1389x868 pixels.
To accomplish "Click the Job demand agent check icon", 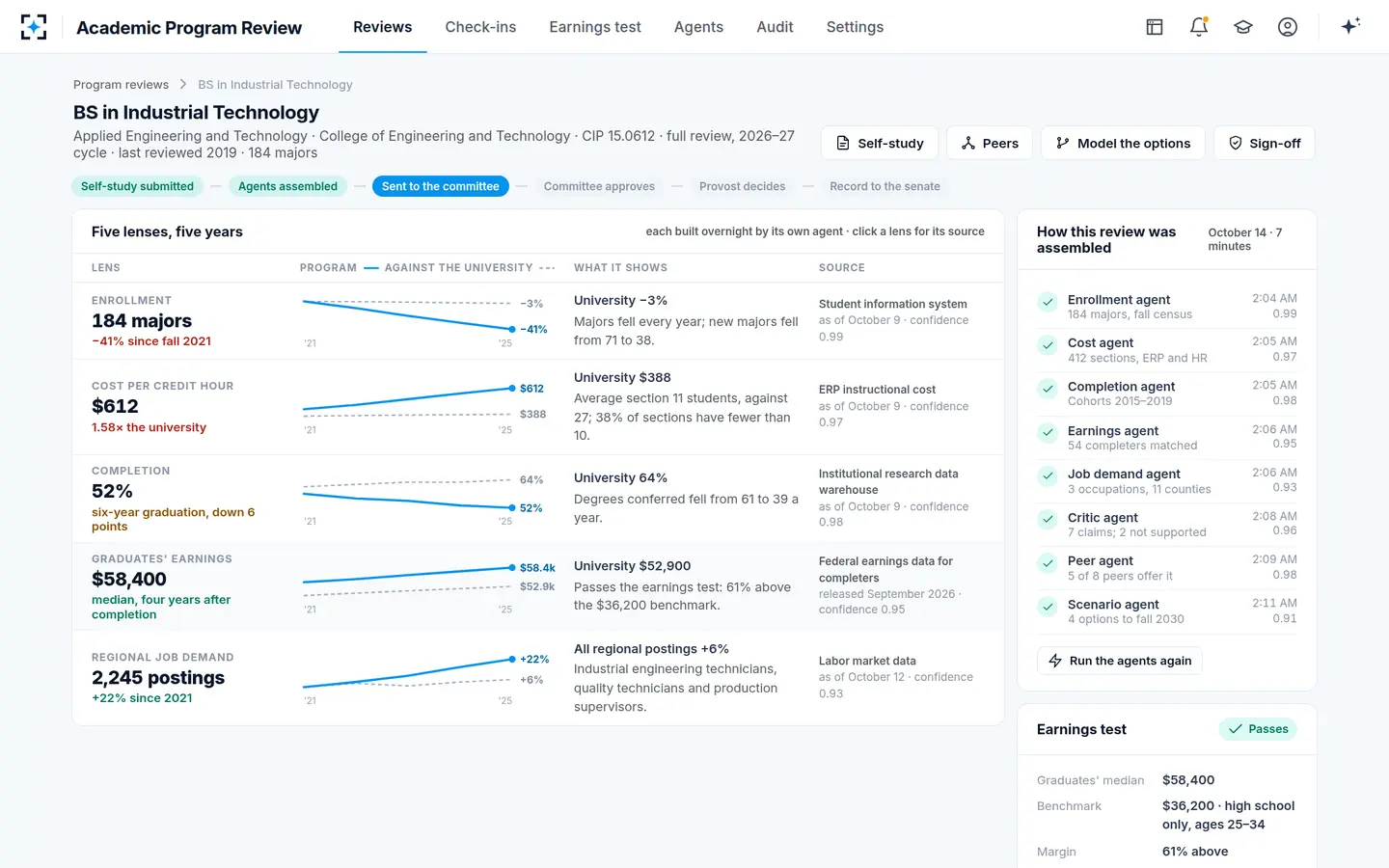I will [1048, 476].
